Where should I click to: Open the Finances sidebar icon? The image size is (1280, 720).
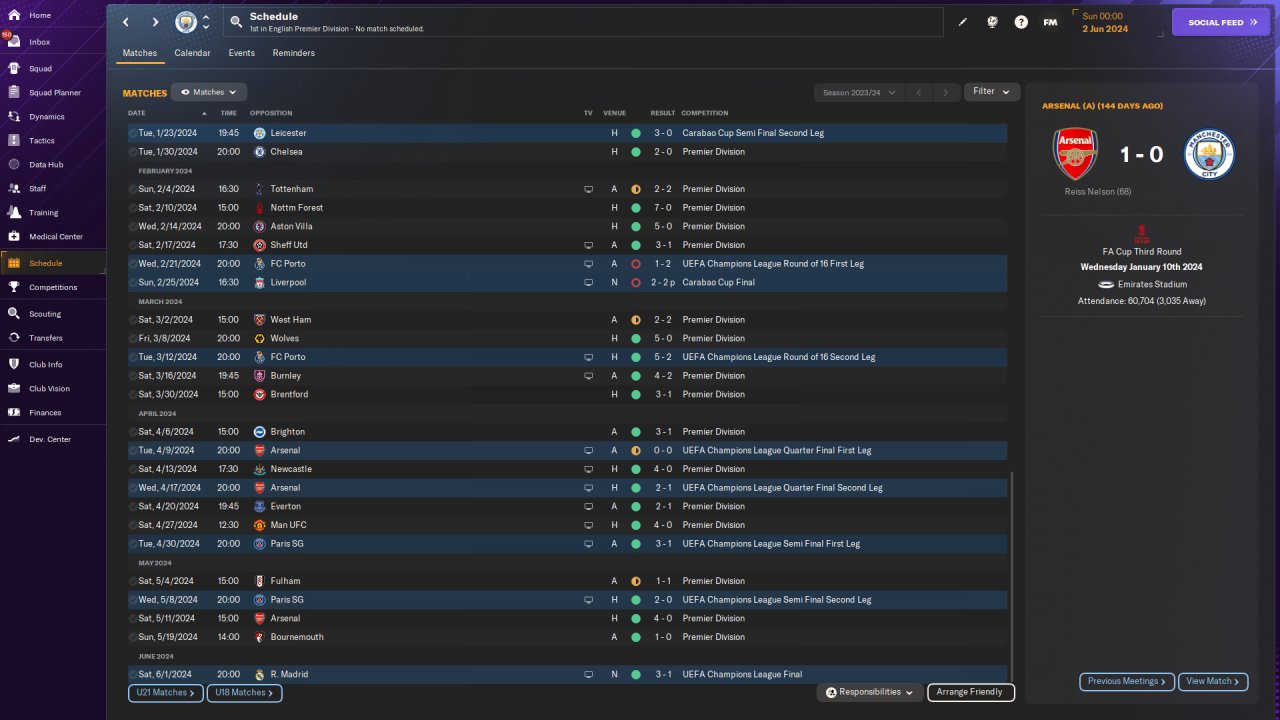[14, 413]
